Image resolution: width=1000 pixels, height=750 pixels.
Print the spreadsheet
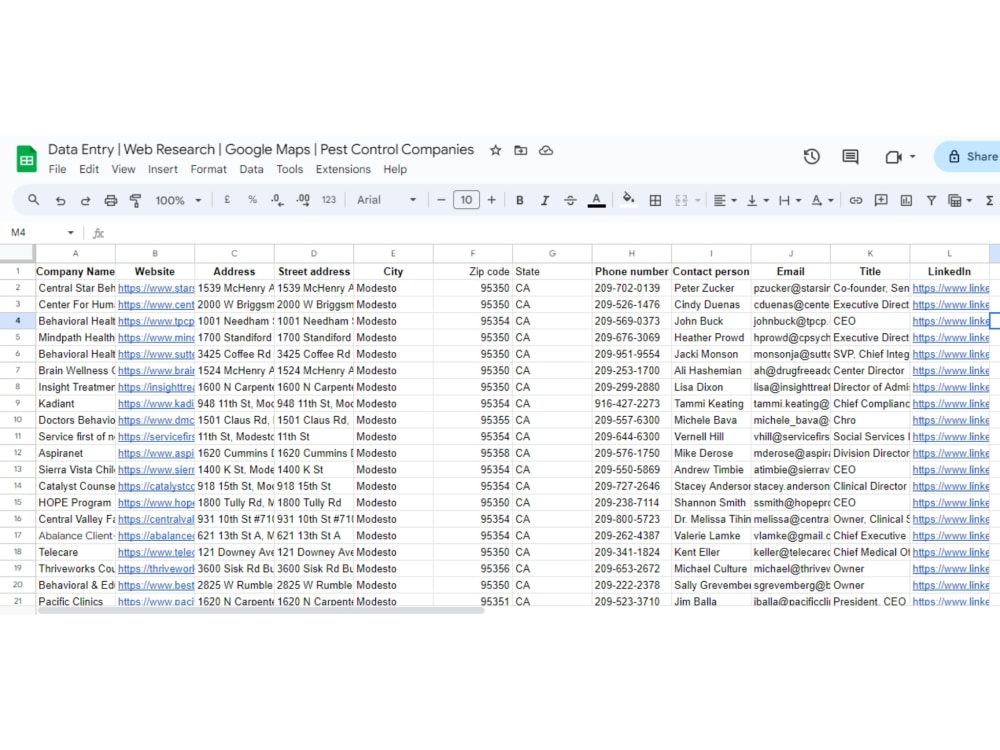110,200
